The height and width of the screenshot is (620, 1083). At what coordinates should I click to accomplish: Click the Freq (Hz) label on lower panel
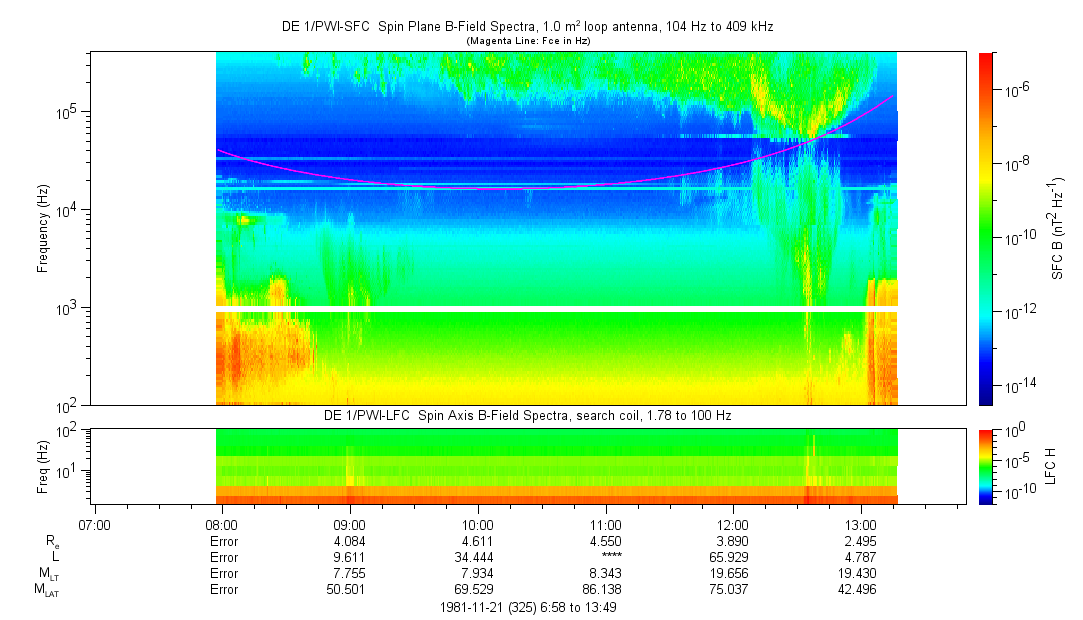coord(43,465)
